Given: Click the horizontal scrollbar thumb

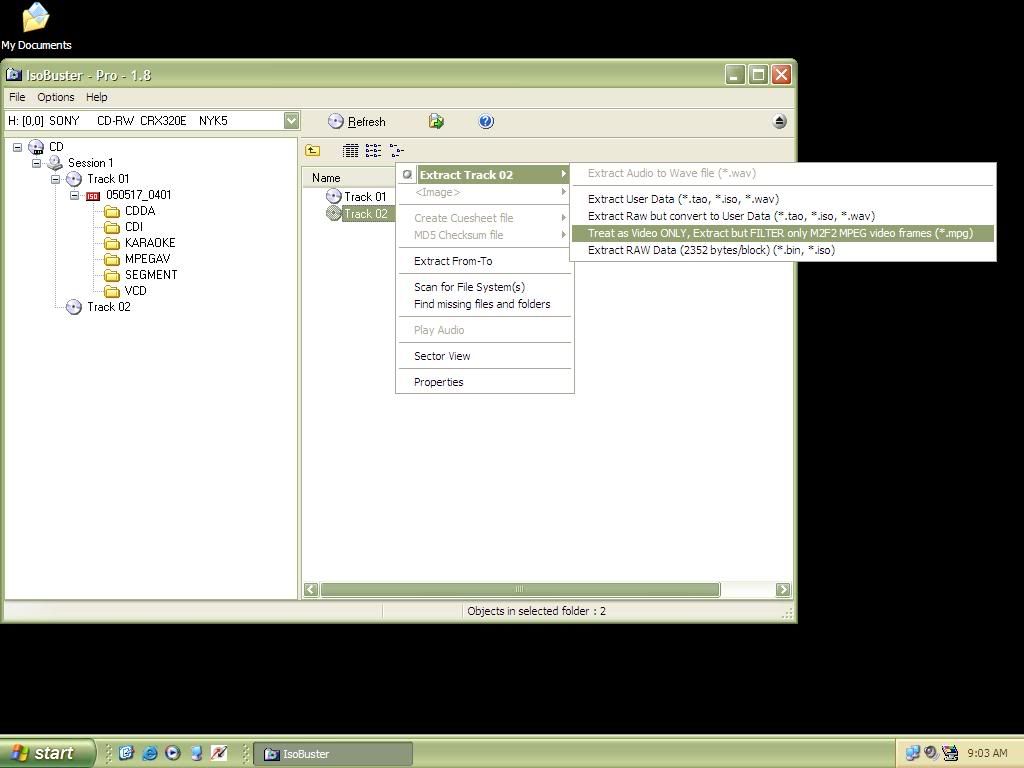Looking at the screenshot, I should point(520,589).
